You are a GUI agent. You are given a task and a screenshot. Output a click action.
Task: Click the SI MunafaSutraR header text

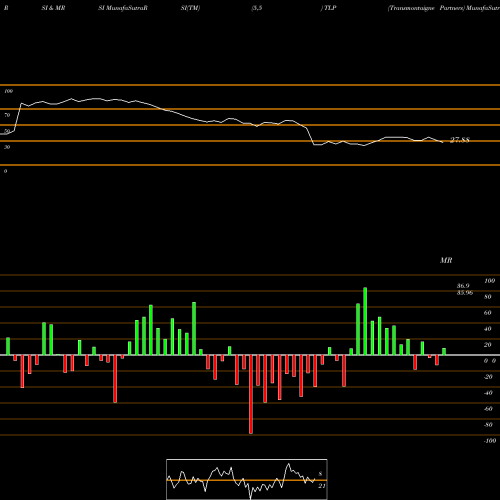pyautogui.click(x=123, y=8)
